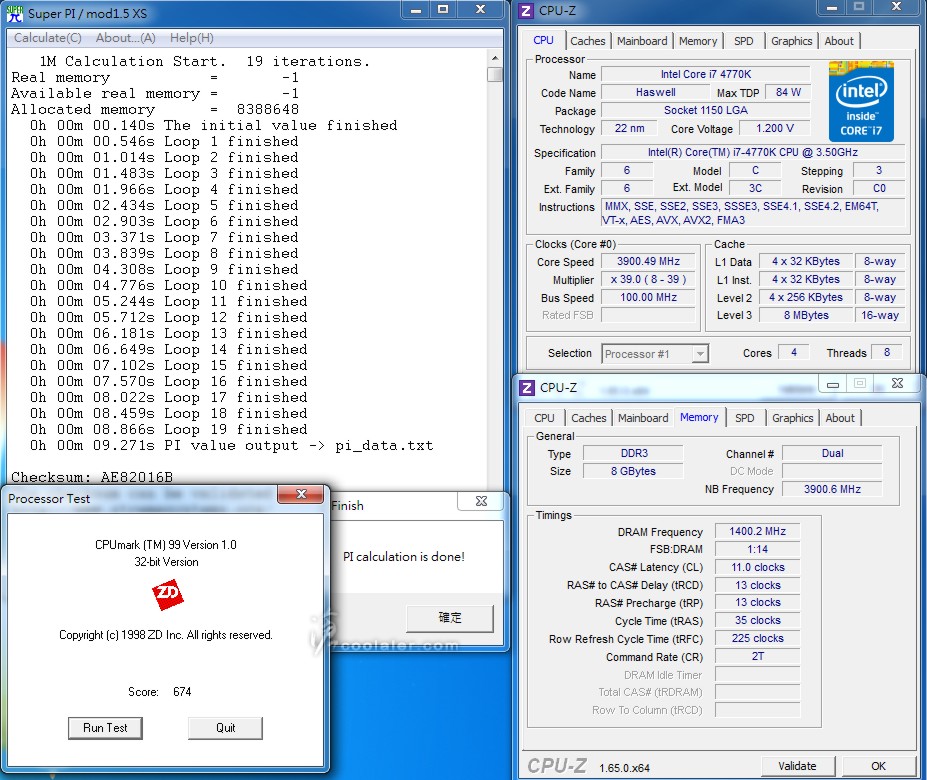Minimize the lower CPU-Z Memory window
Viewport: 927px width, 780px height.
click(x=833, y=384)
